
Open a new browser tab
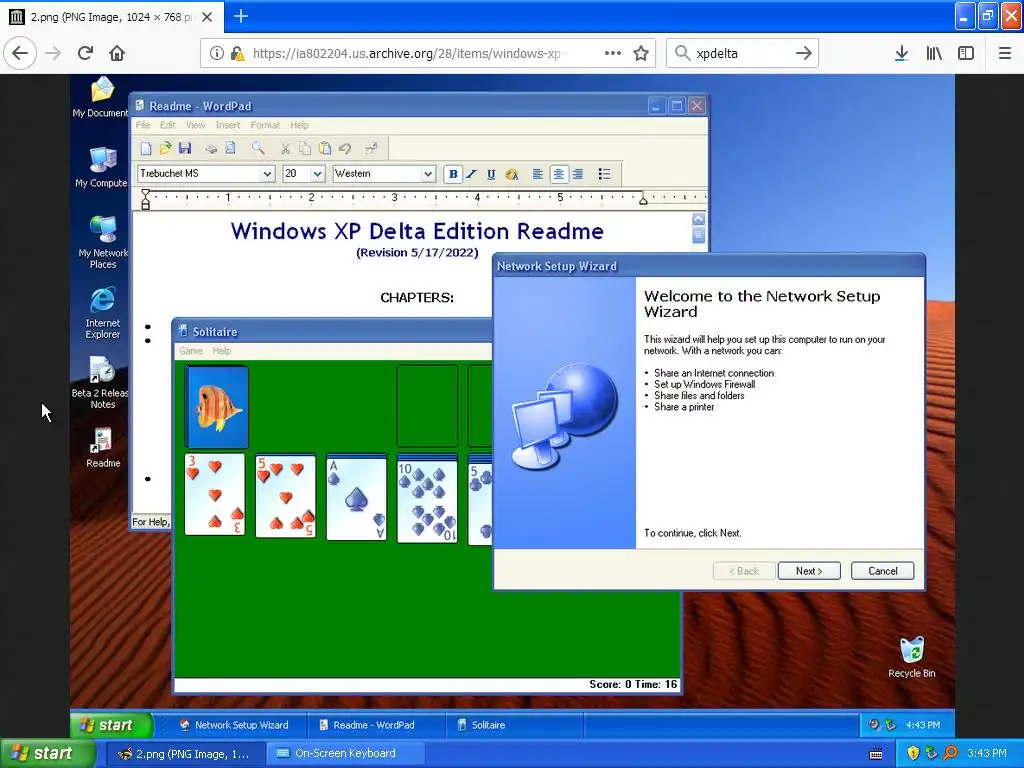pos(240,16)
